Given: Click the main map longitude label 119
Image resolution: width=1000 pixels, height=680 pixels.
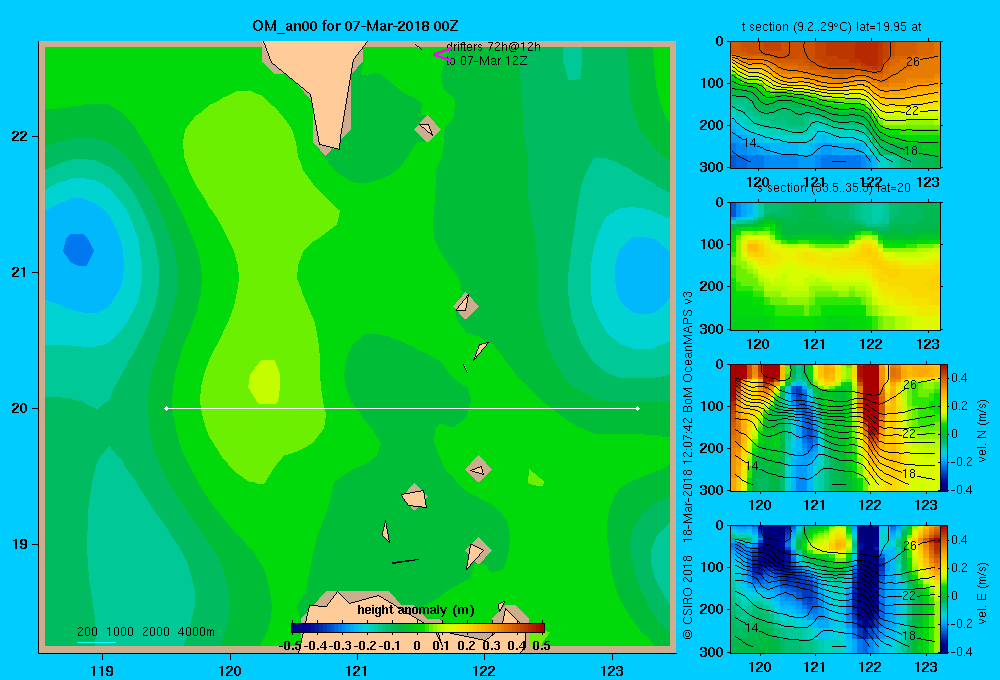Looking at the screenshot, I should click(x=102, y=670).
